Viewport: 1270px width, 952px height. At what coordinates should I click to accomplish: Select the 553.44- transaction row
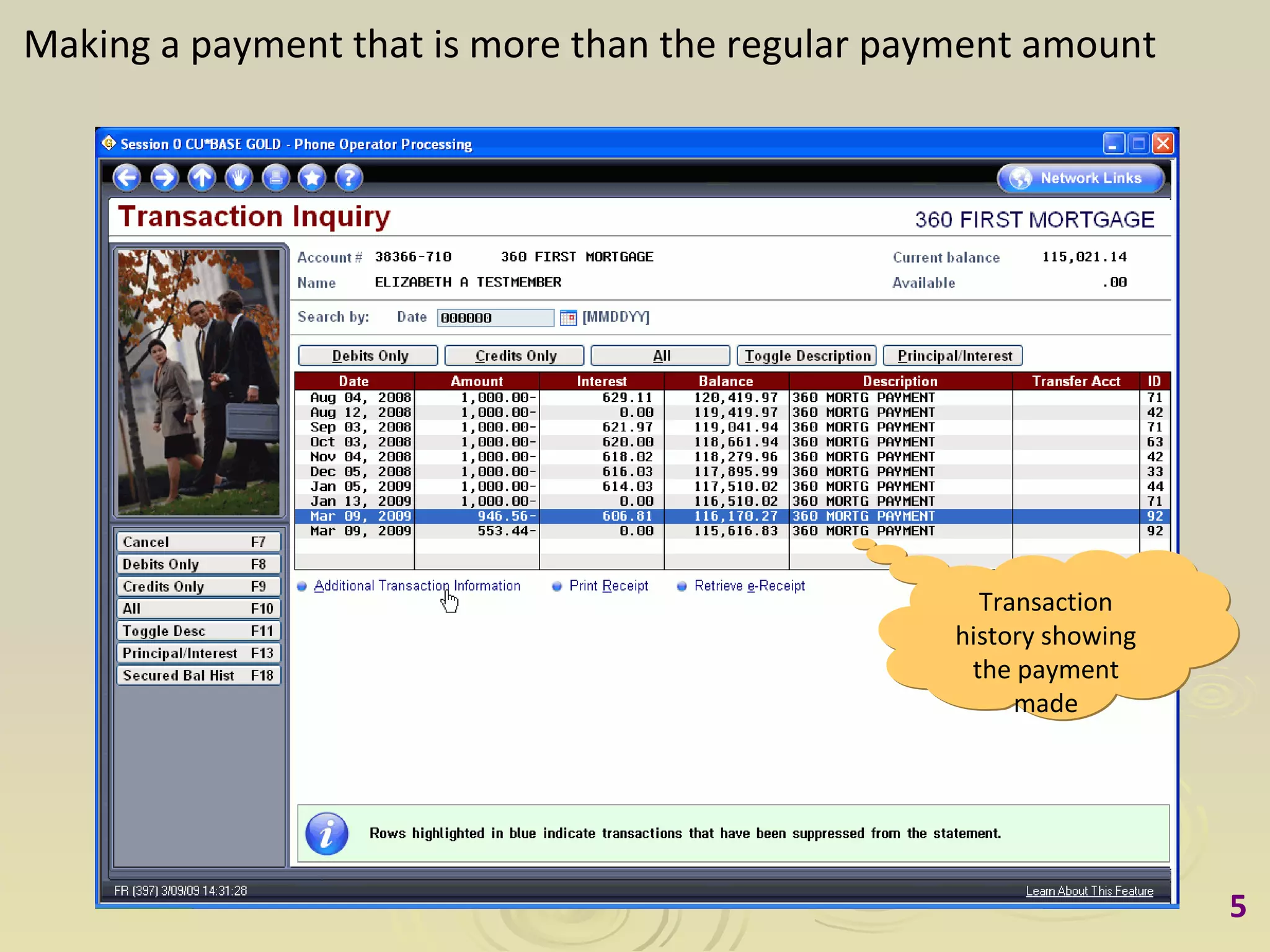point(732,531)
